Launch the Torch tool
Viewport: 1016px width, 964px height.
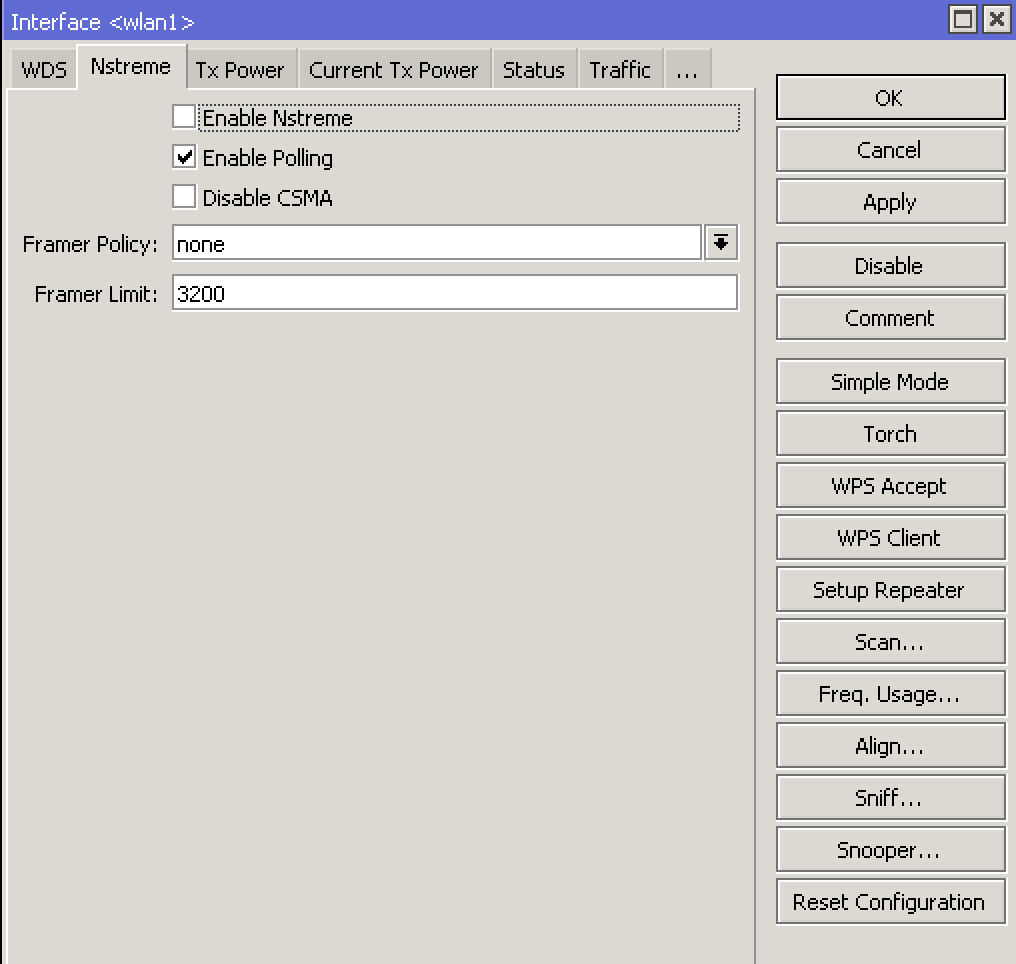point(891,433)
